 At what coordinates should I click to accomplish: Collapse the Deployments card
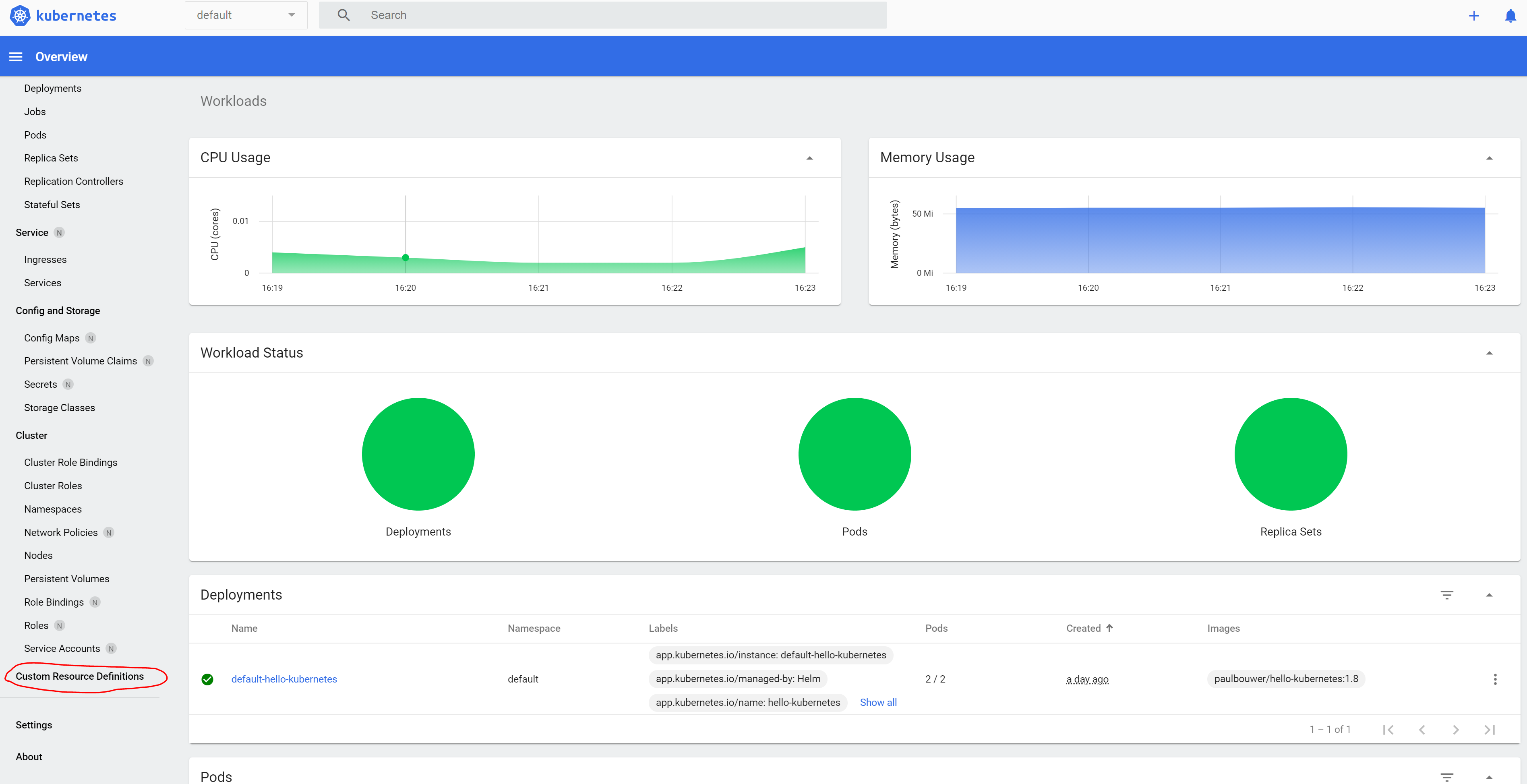pyautogui.click(x=1489, y=595)
